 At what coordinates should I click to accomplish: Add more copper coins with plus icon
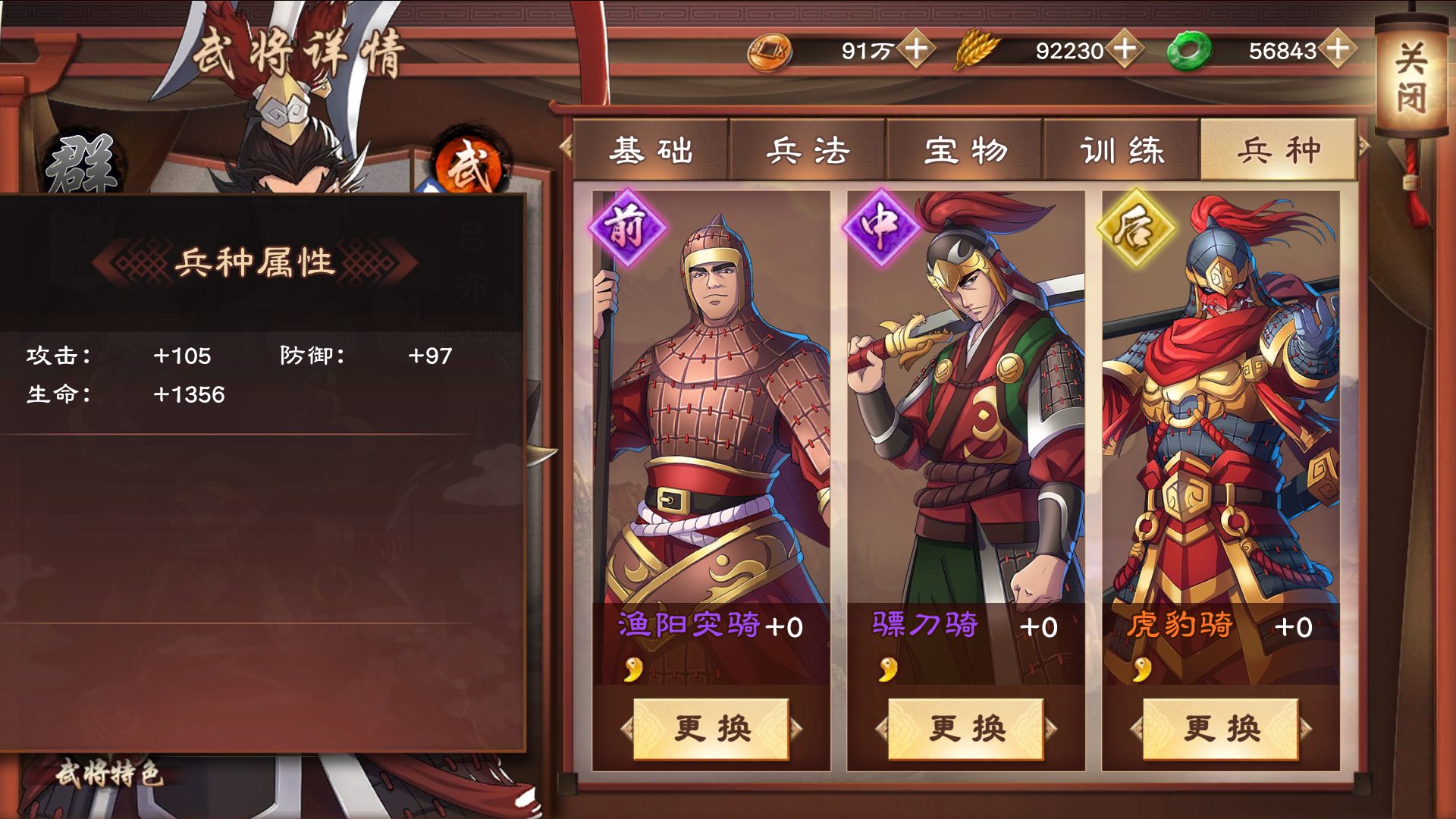tap(917, 49)
